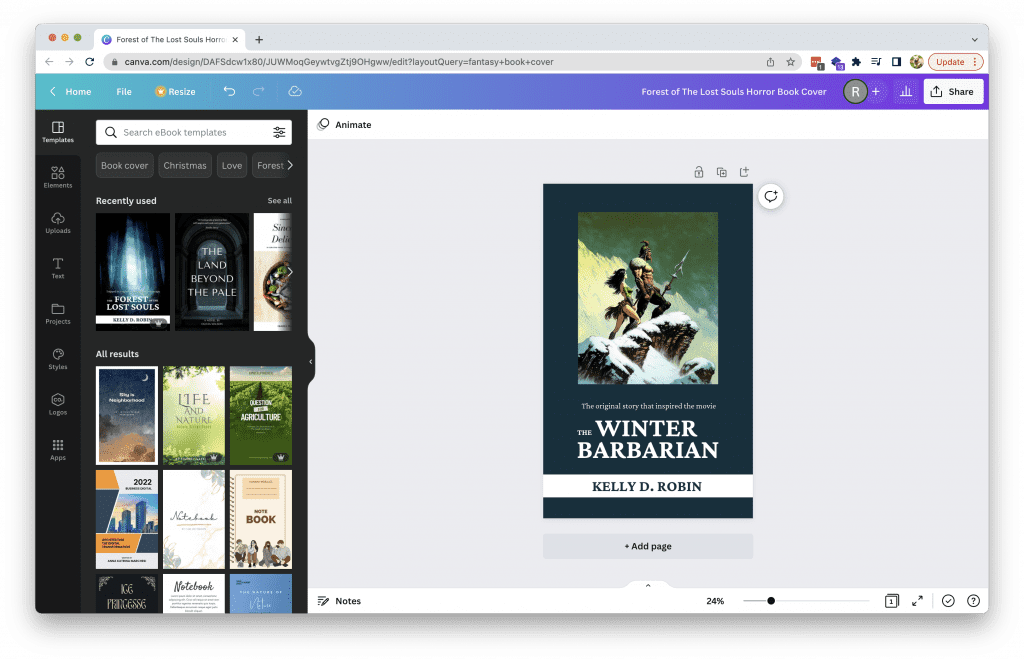1024x660 pixels.
Task: Open the template search filter options
Action: click(279, 132)
